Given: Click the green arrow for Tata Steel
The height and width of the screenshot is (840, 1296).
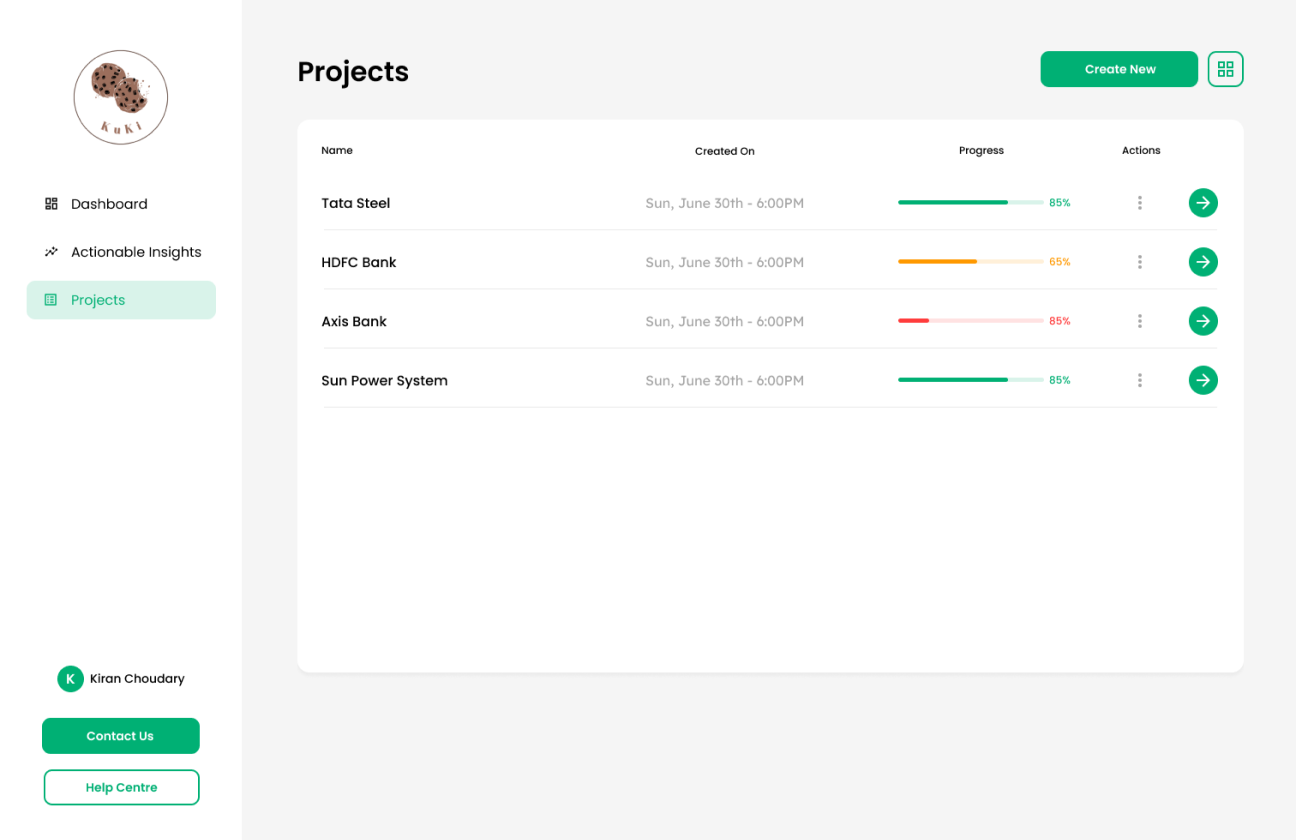Looking at the screenshot, I should coord(1203,203).
